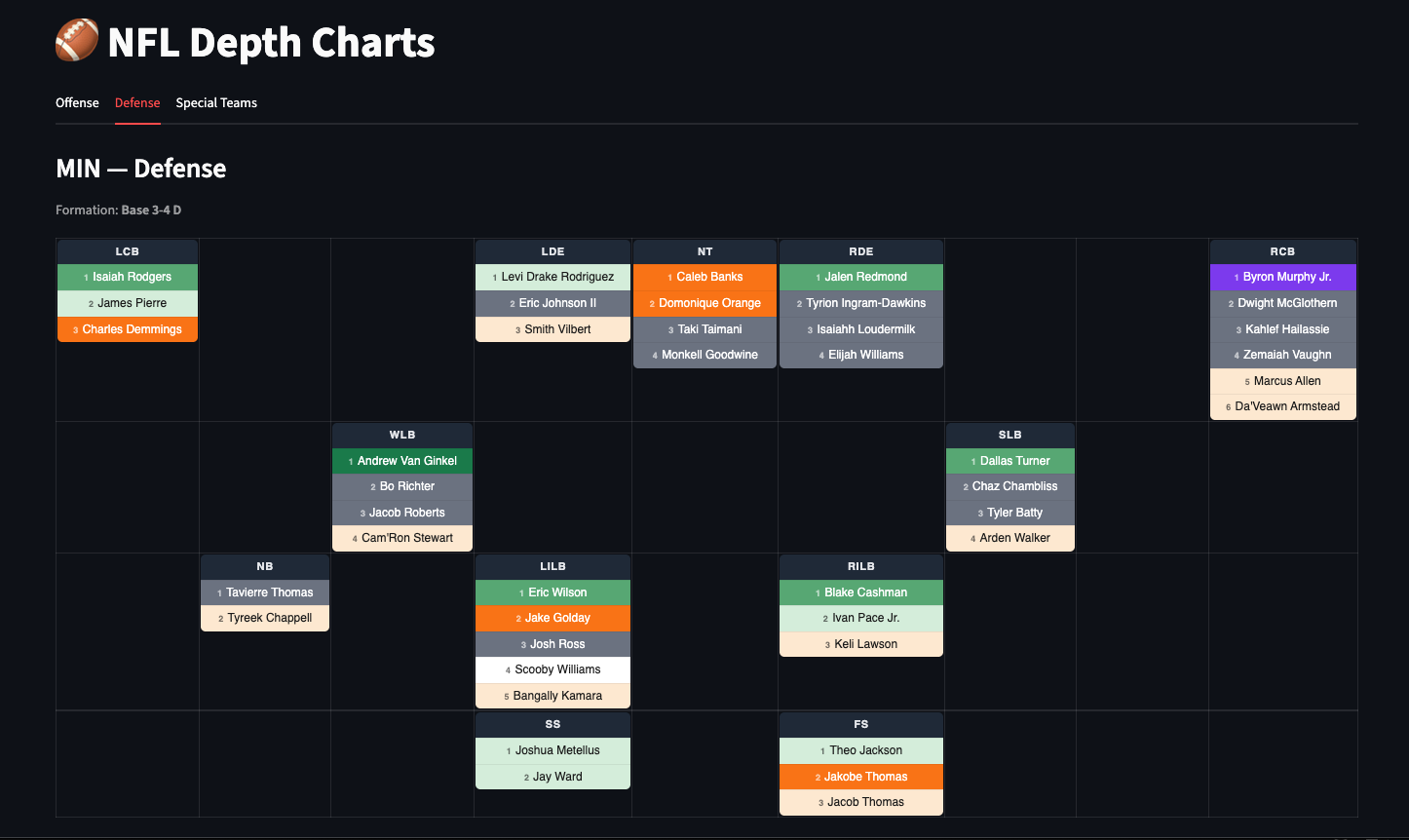Select Jake Golday's row
Image resolution: width=1409 pixels, height=840 pixels.
point(552,618)
